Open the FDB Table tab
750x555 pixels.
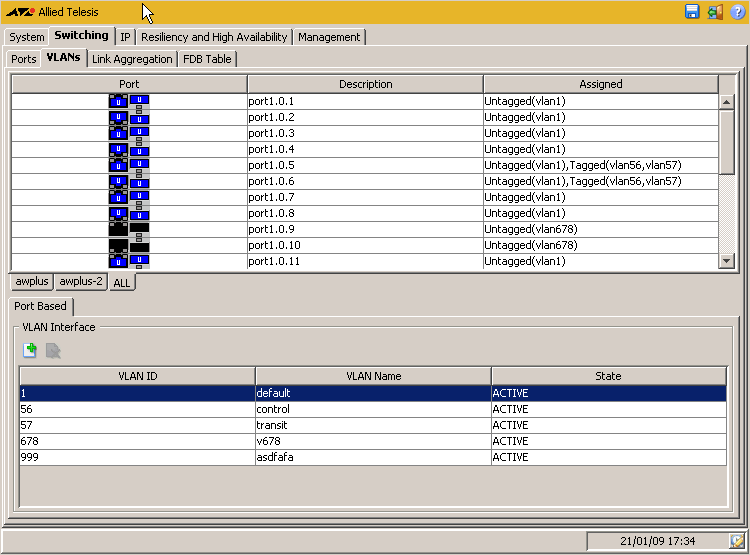(x=207, y=59)
